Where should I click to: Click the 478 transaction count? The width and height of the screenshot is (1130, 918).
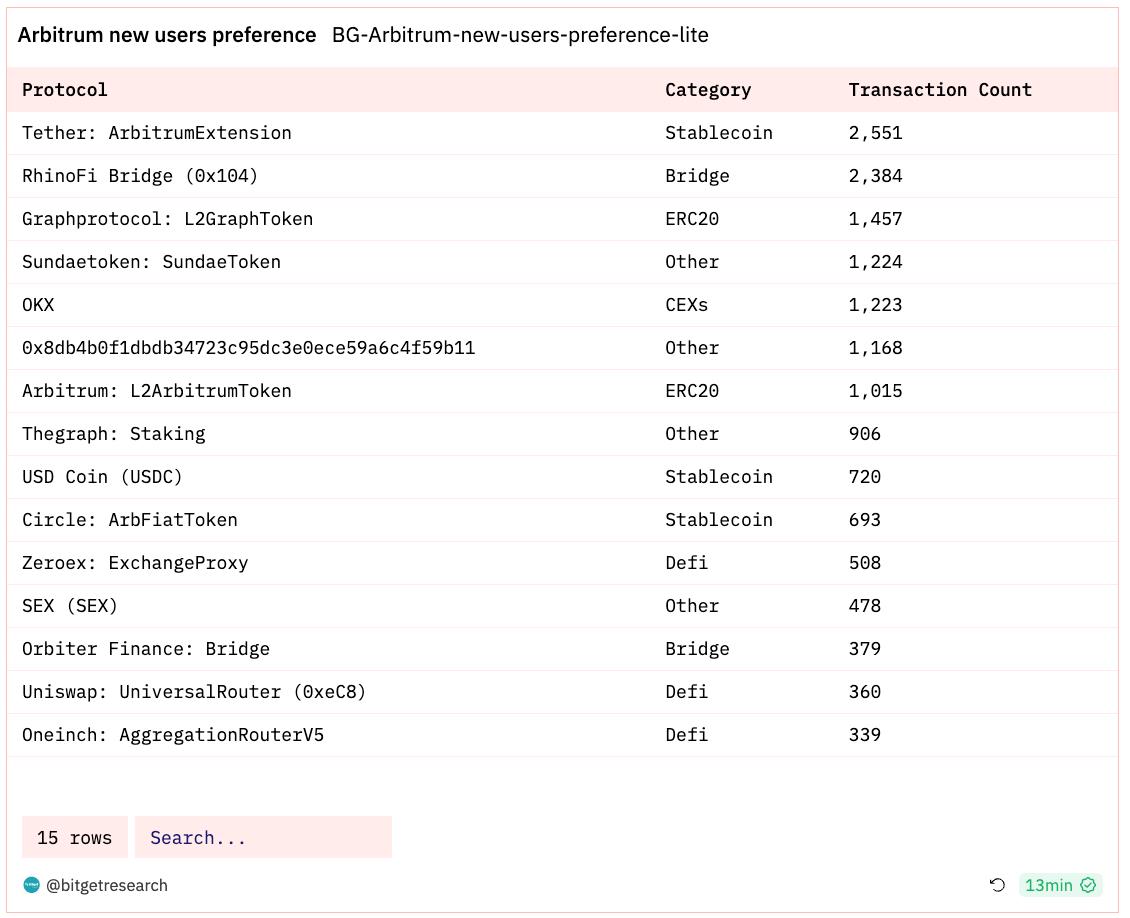coord(864,605)
